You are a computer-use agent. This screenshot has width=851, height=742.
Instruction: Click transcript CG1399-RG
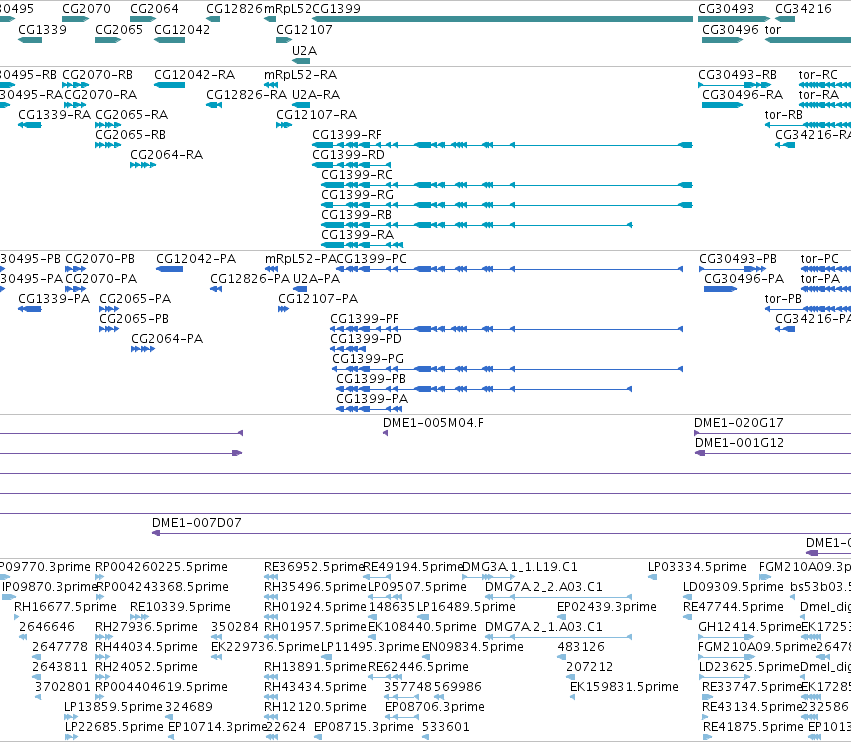[x=358, y=195]
